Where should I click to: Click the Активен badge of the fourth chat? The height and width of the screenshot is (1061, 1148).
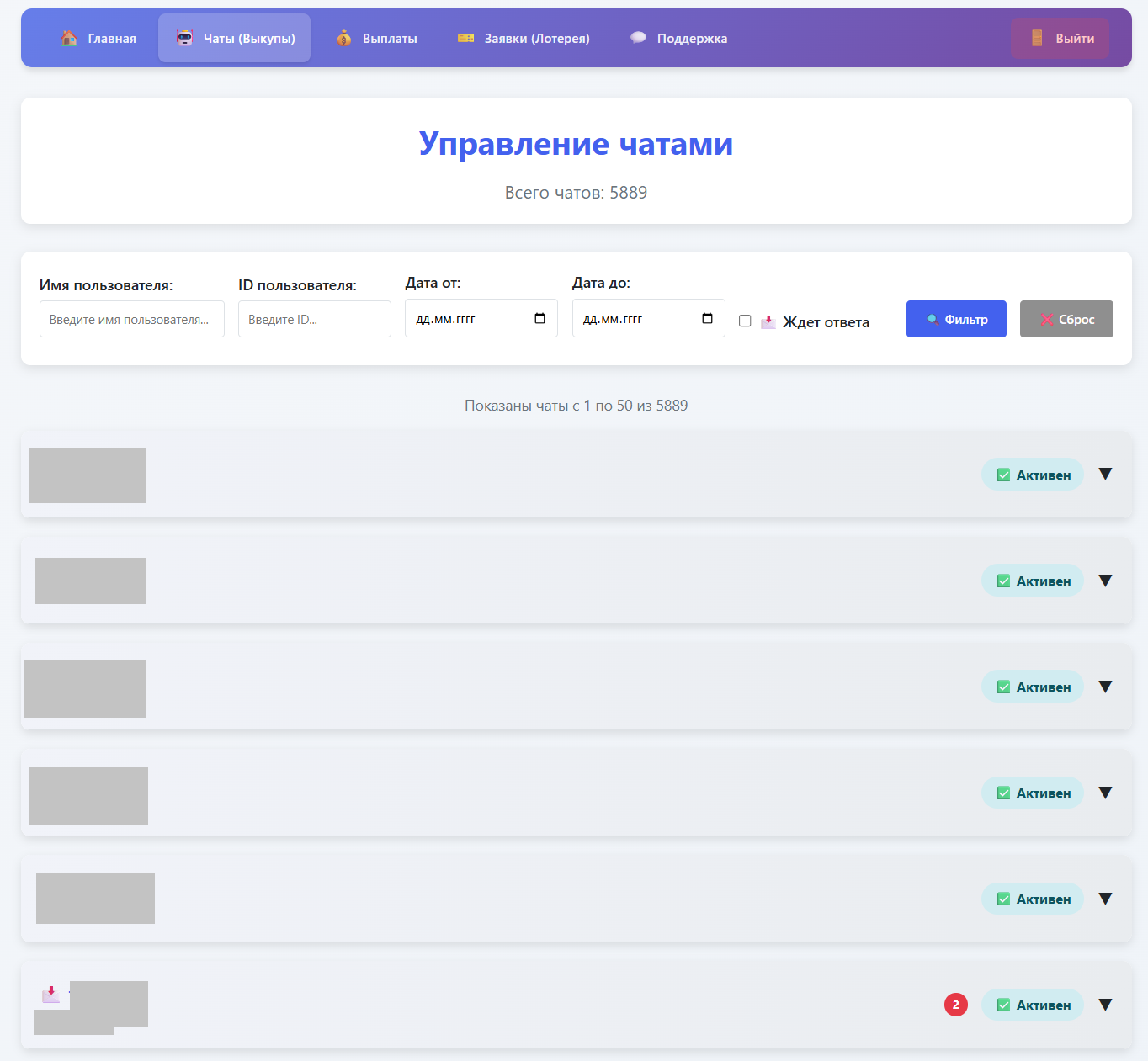(1033, 793)
